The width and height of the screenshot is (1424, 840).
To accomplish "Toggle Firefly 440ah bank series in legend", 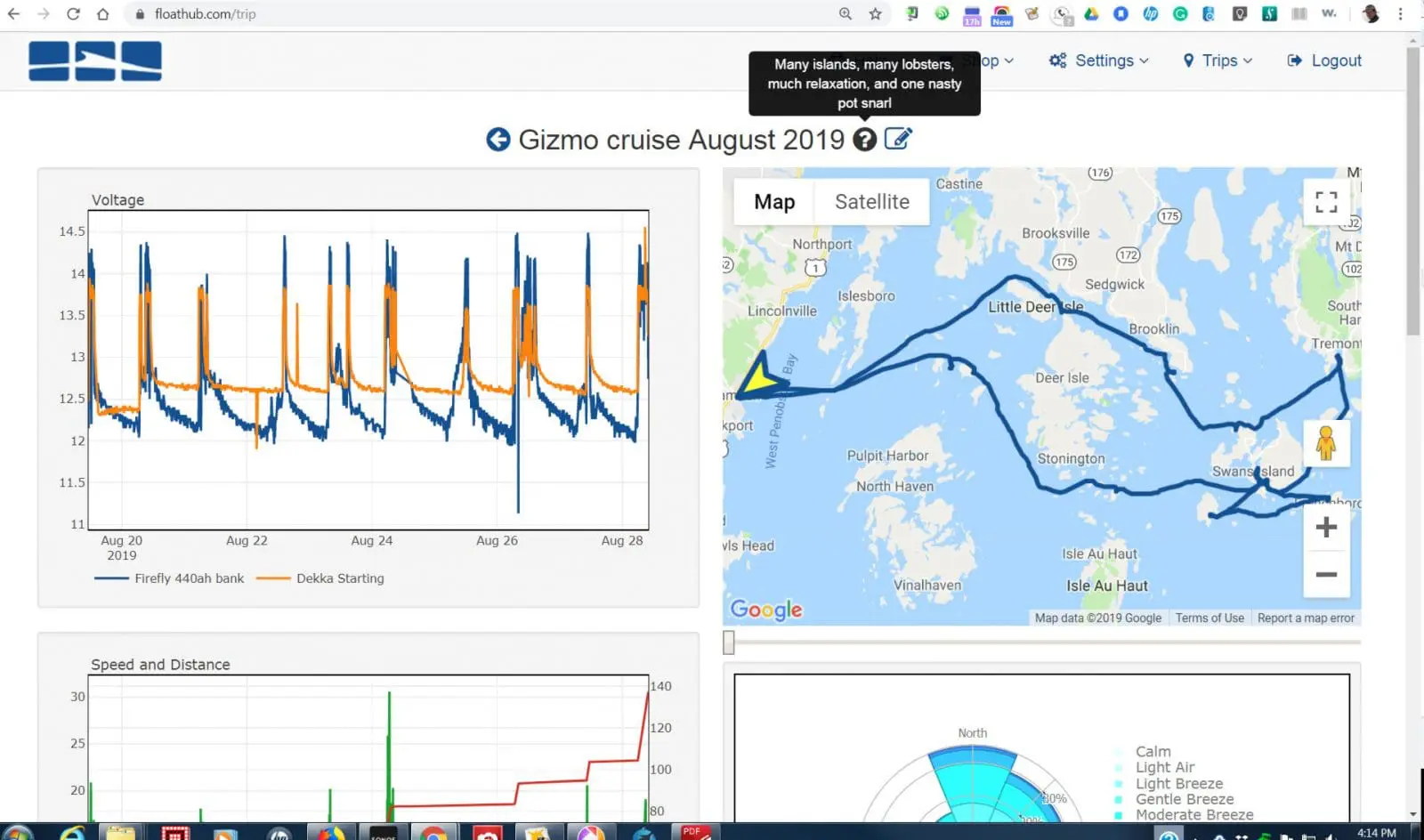I will coord(169,578).
